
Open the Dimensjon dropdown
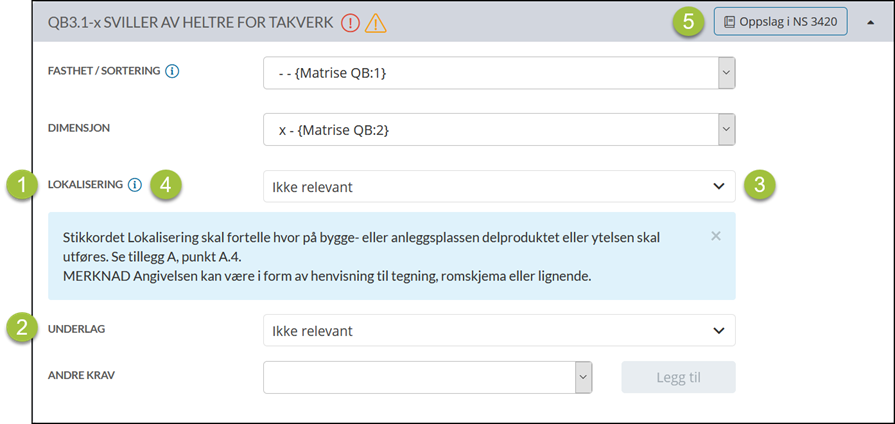727,129
